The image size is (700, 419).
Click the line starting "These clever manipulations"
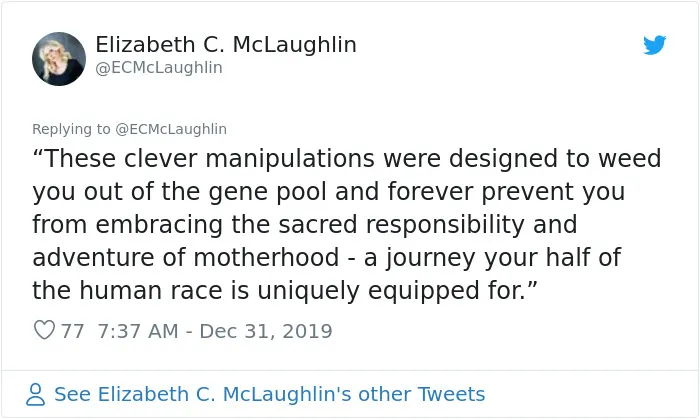pyautogui.click(x=346, y=158)
